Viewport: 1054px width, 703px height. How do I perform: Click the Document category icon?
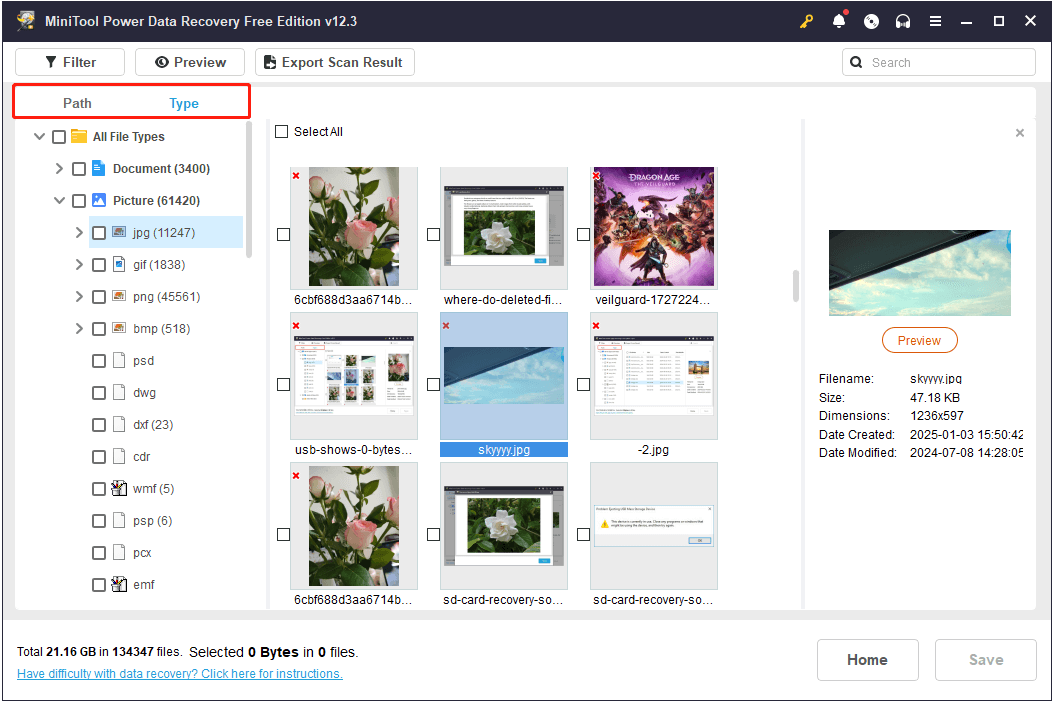click(99, 168)
